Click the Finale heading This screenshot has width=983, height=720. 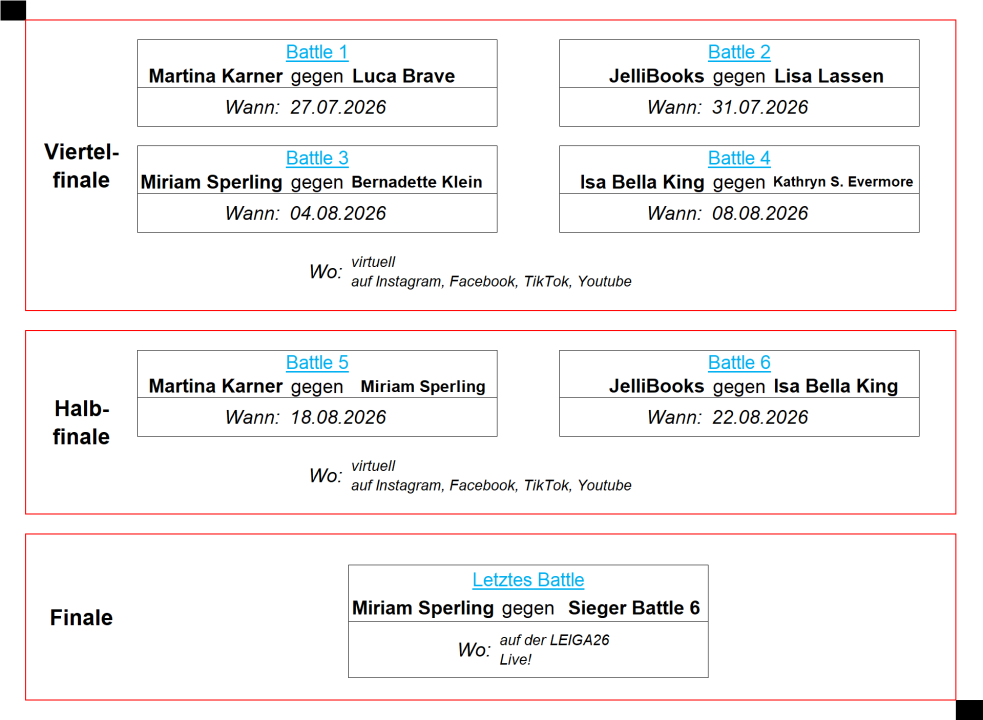(81, 618)
